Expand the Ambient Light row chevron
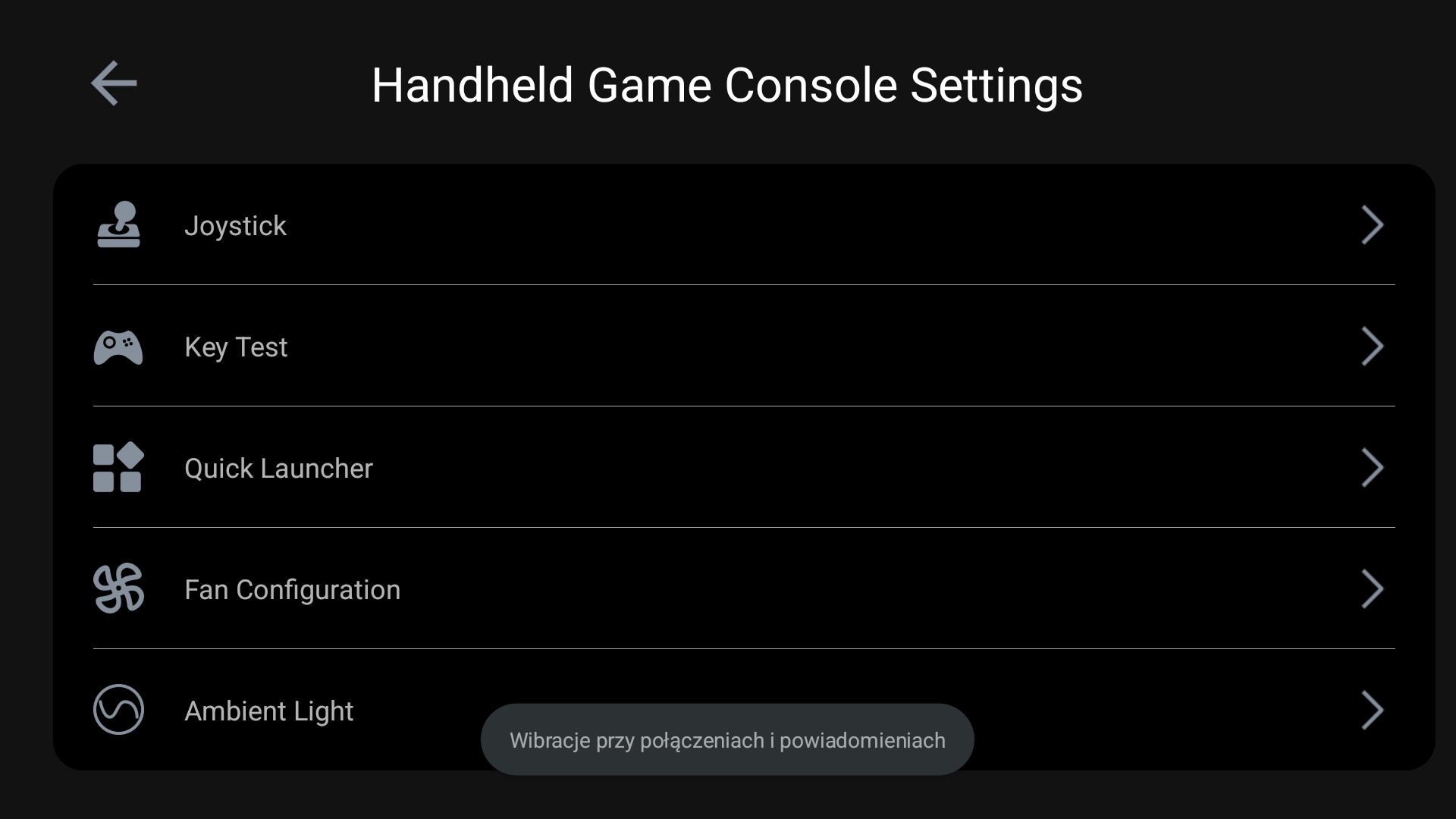The height and width of the screenshot is (819, 1456). pyautogui.click(x=1372, y=711)
